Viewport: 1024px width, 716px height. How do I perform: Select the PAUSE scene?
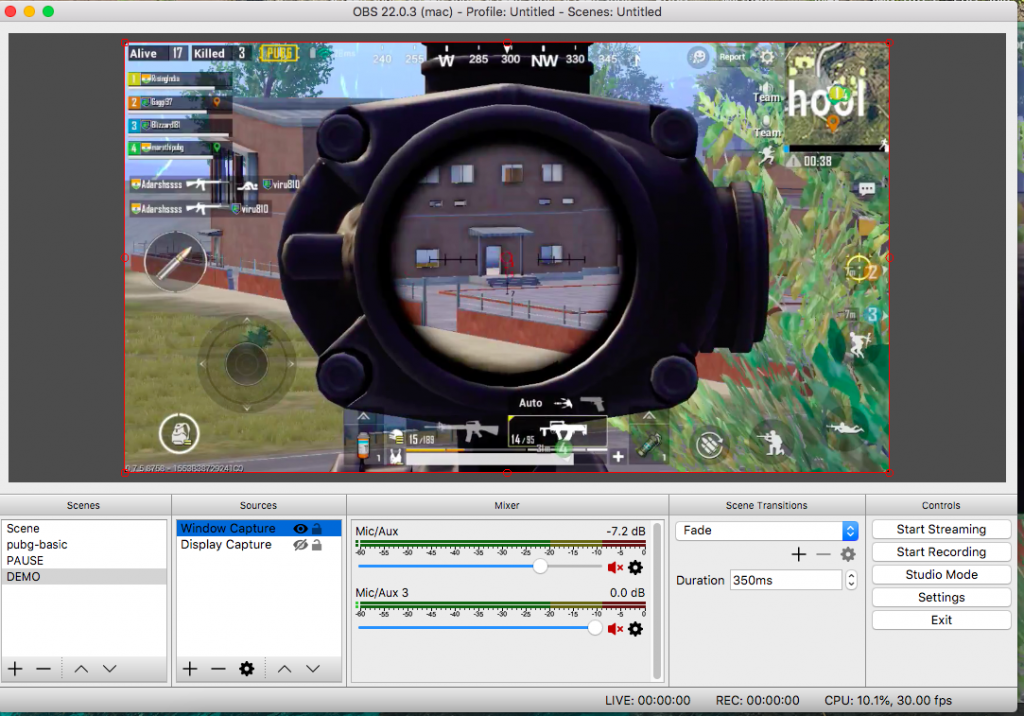84,561
